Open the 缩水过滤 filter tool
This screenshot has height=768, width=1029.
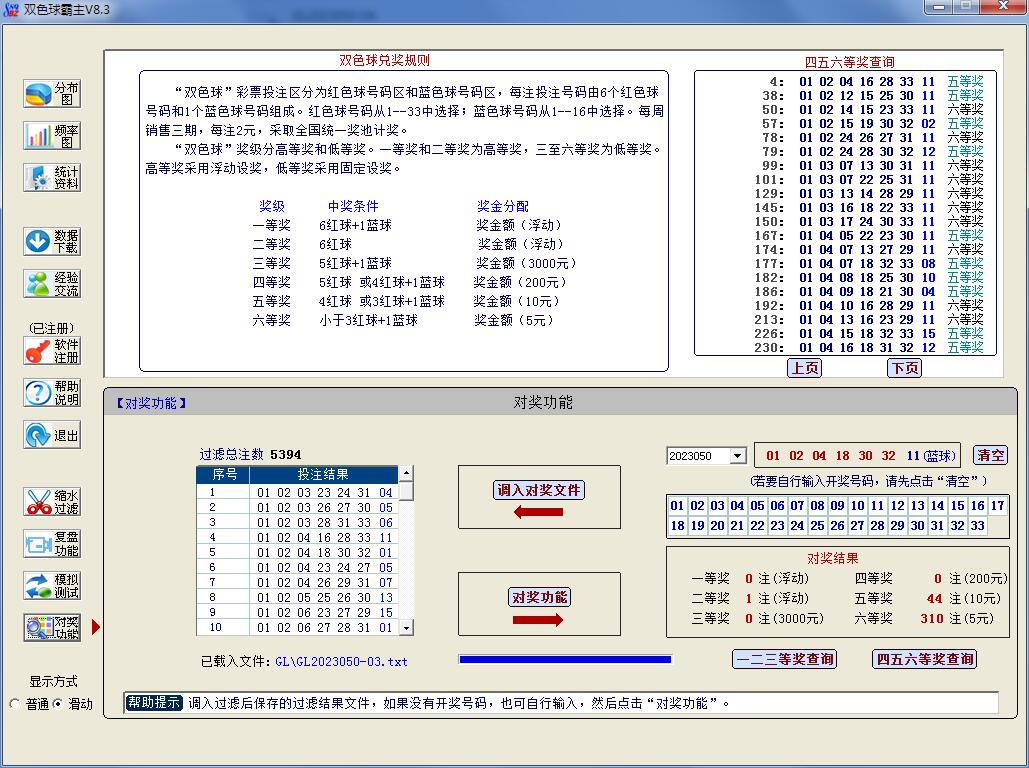click(x=52, y=502)
